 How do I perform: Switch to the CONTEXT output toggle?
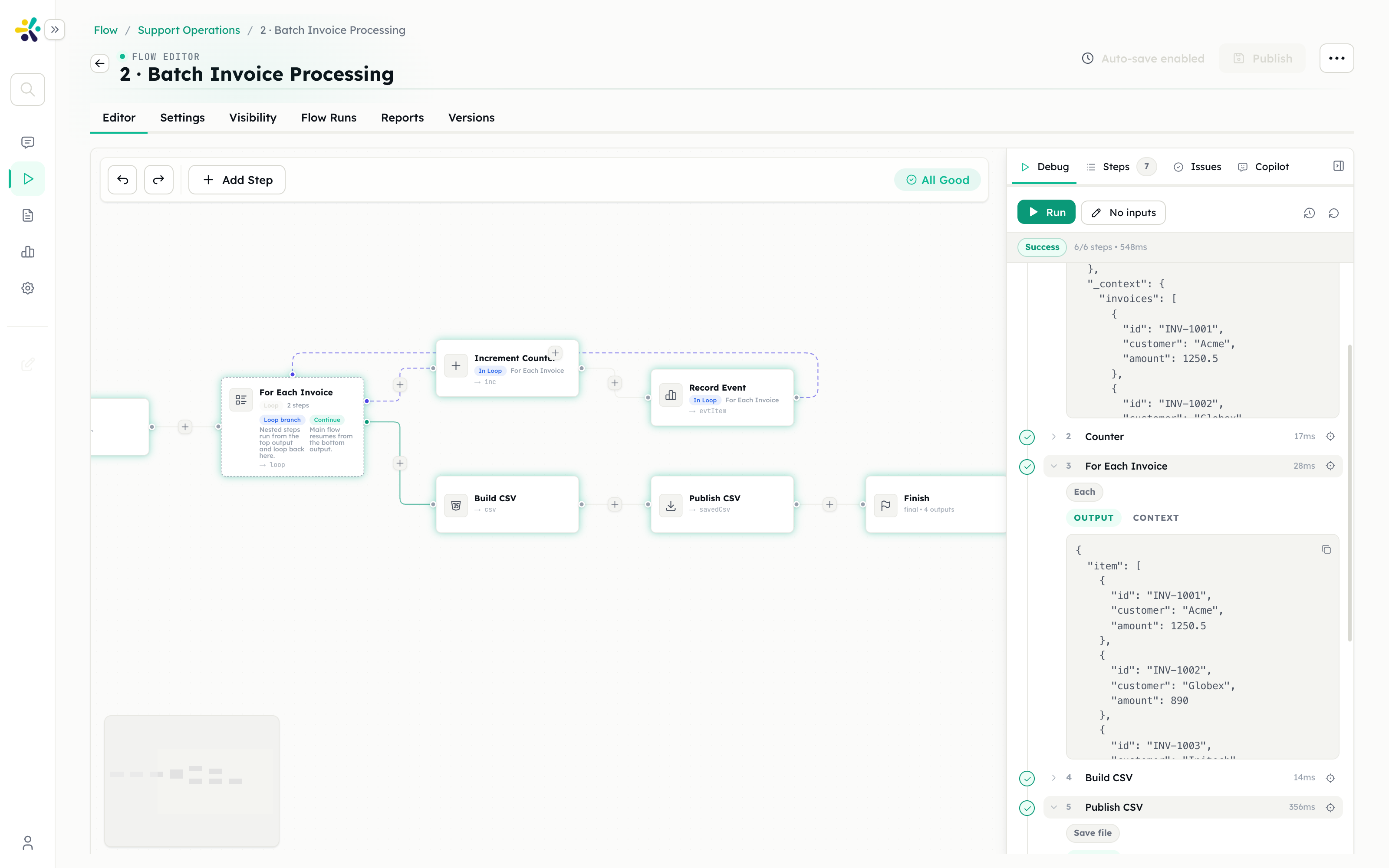coord(1155,518)
